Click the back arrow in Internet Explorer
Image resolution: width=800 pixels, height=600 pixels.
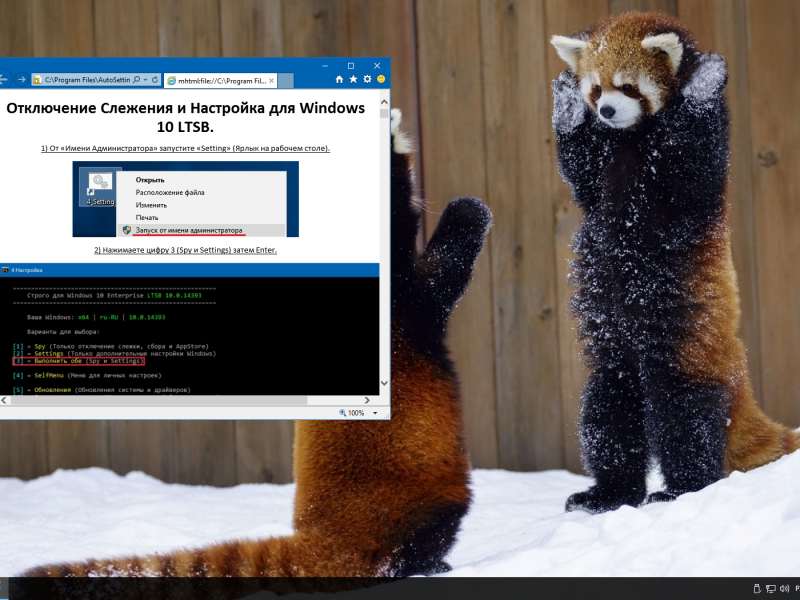point(3,80)
